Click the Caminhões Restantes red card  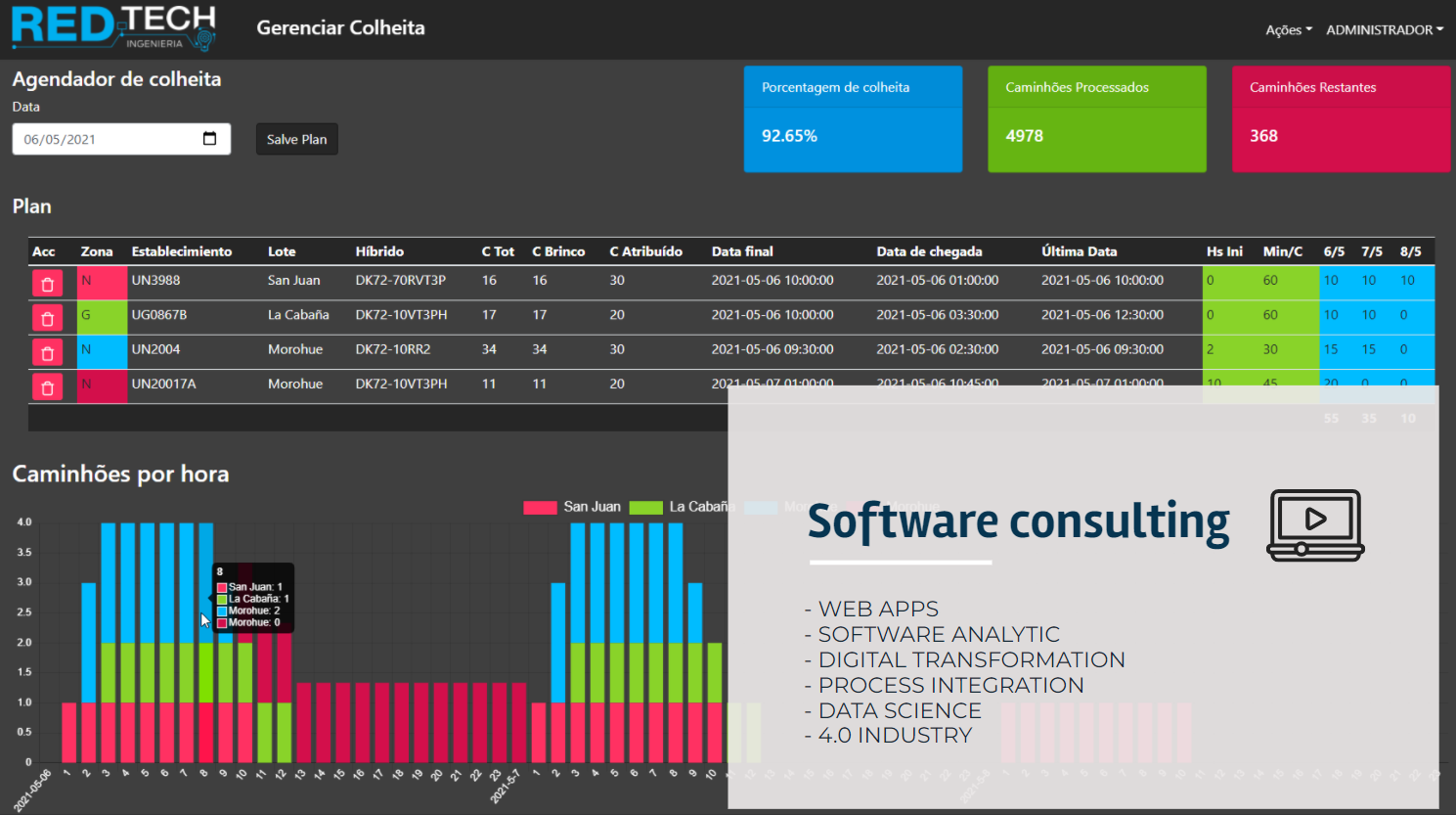(x=1340, y=119)
